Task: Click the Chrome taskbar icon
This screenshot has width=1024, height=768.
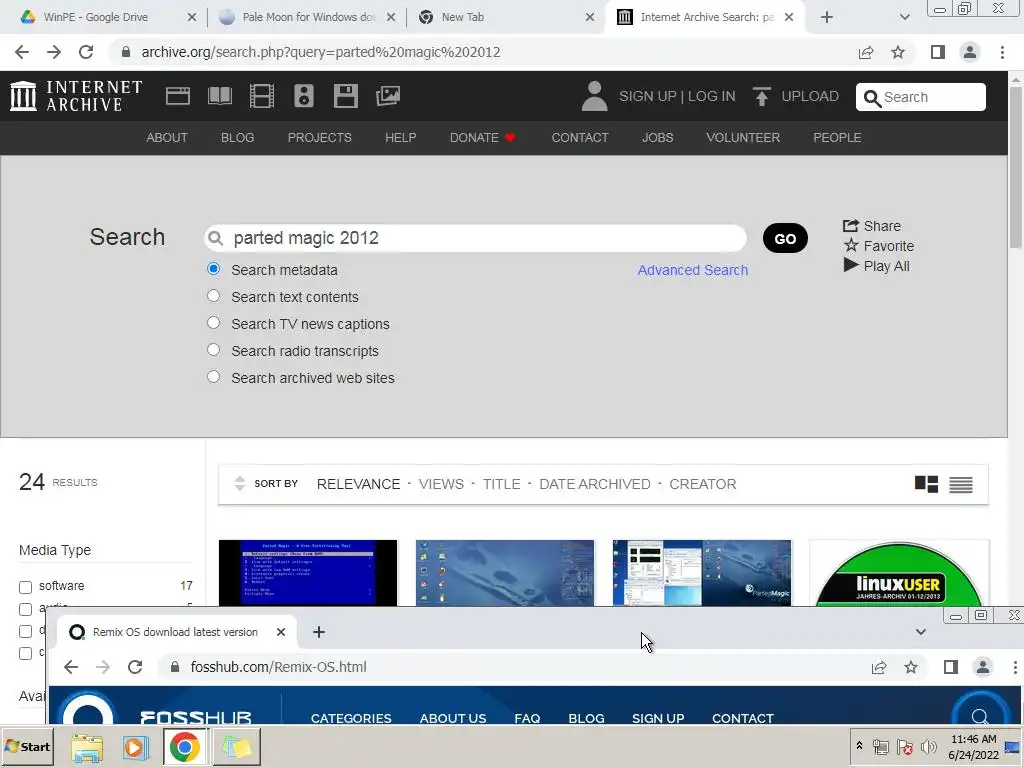Action: click(185, 746)
